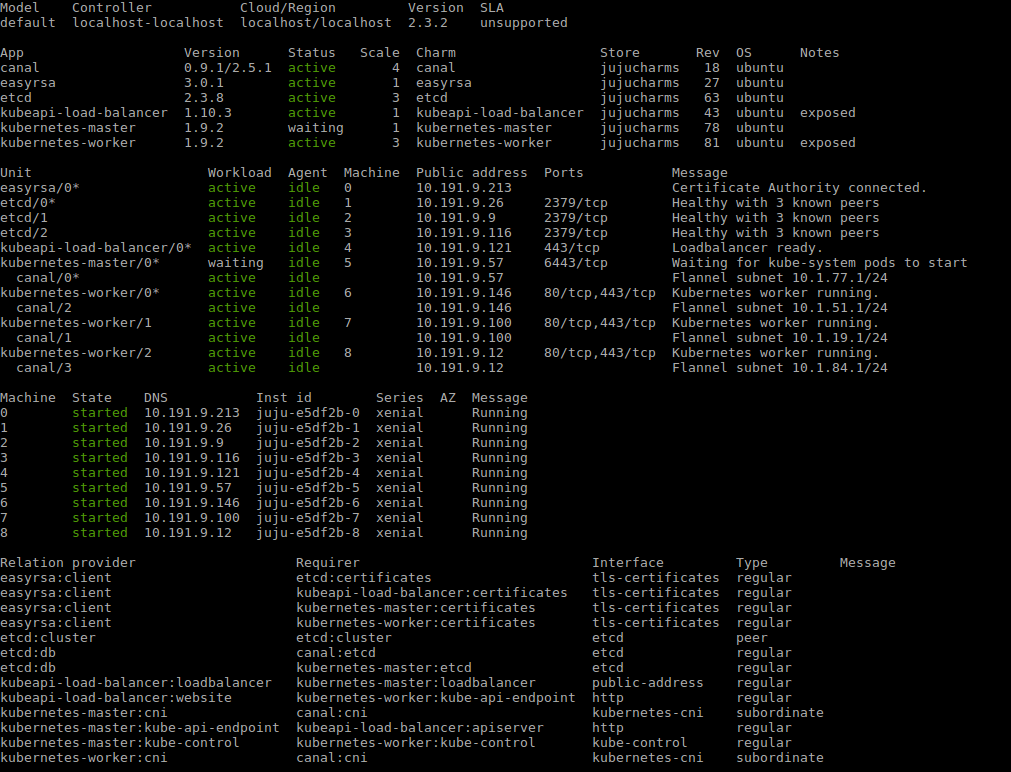The height and width of the screenshot is (772, 1011).
Task: Click the instance id 'juju-e5df2b-6'
Action: 308,502
